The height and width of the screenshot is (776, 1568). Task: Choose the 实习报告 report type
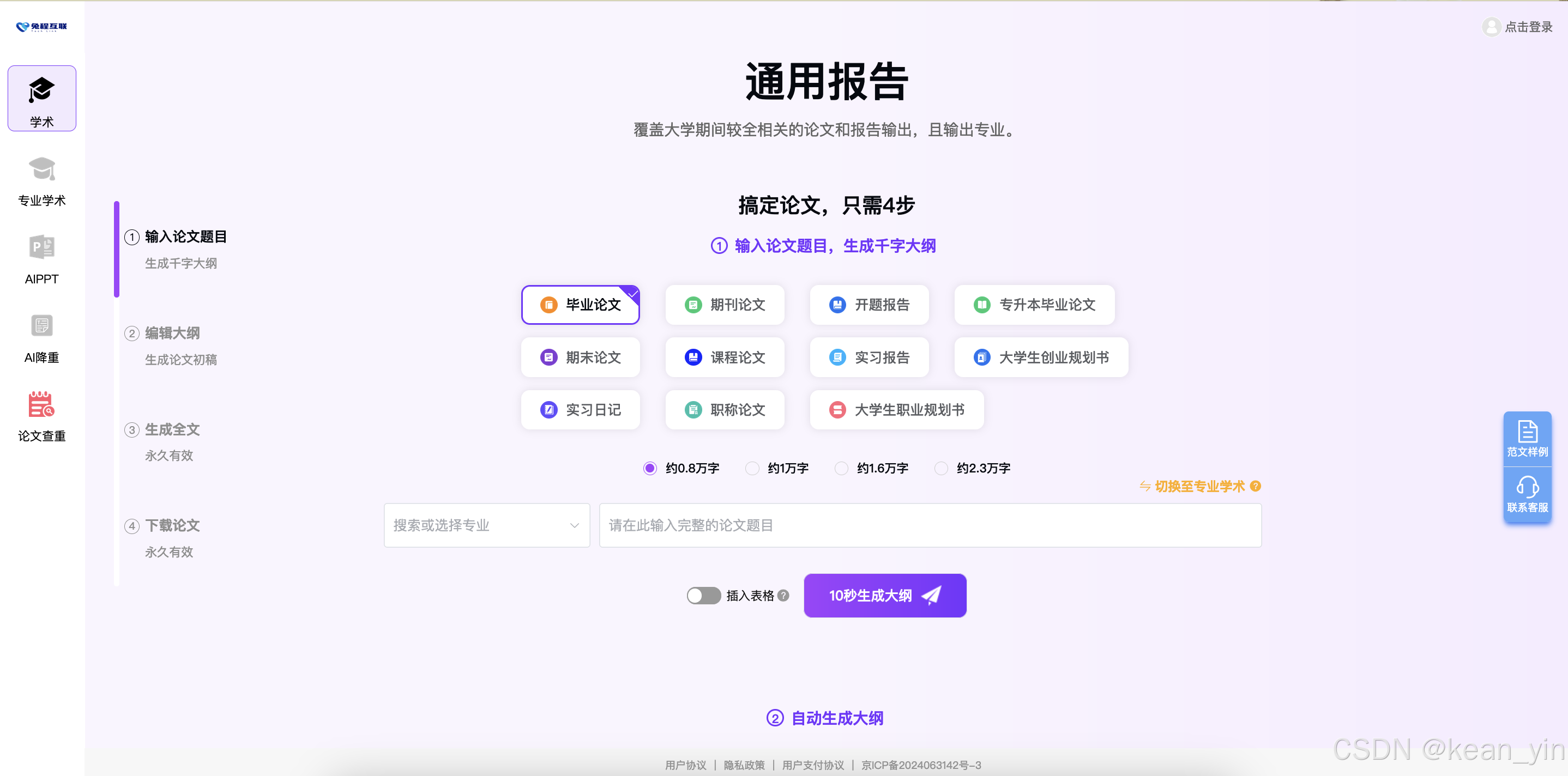point(869,357)
